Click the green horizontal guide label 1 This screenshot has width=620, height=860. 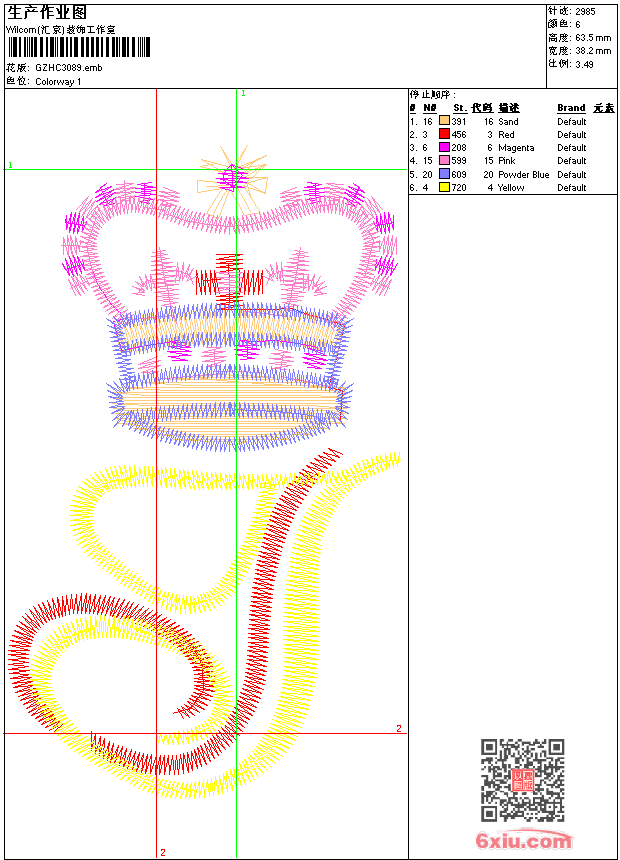tap(10, 165)
